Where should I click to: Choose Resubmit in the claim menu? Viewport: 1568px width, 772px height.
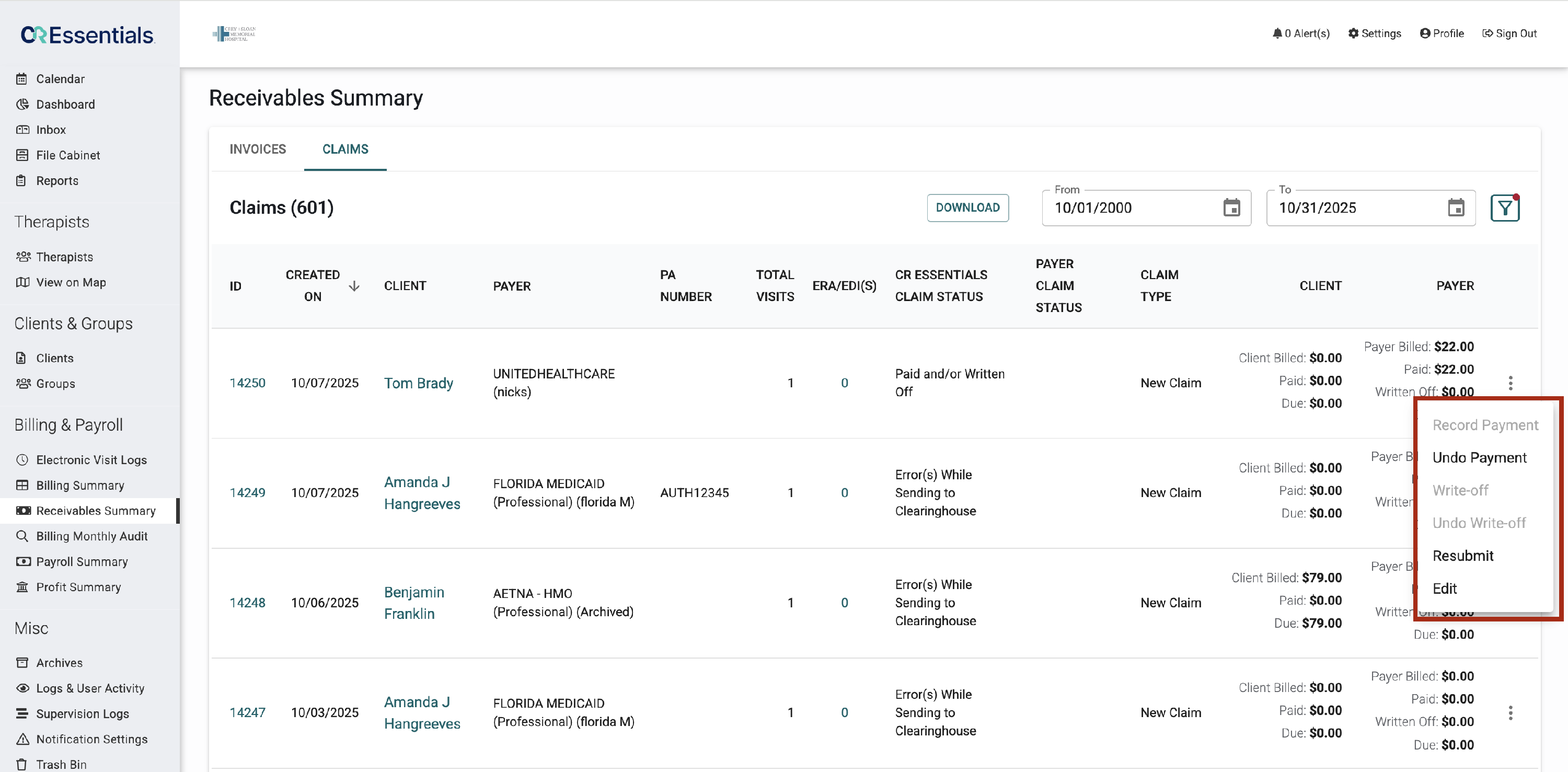coord(1463,555)
